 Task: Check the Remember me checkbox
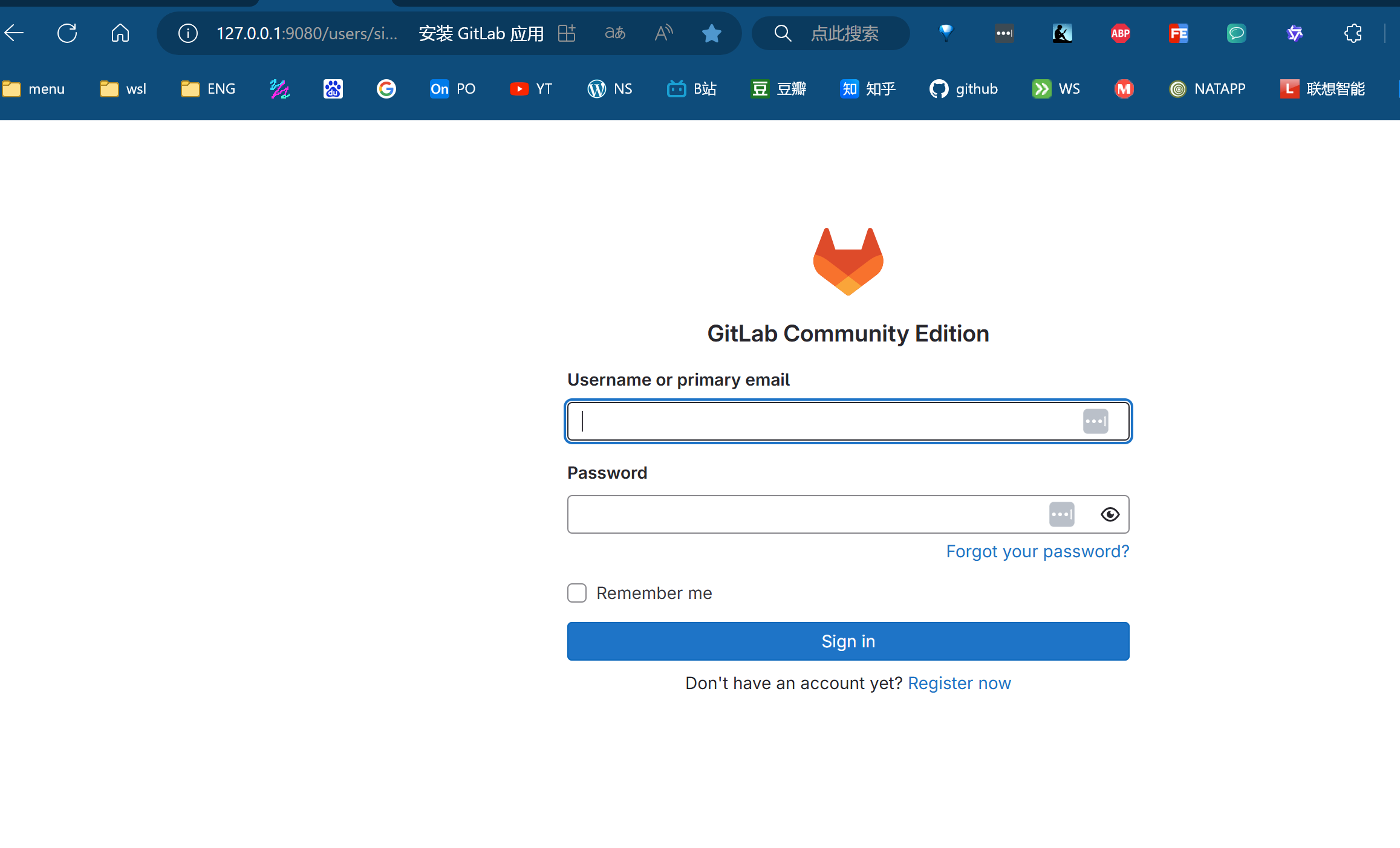coord(577,593)
